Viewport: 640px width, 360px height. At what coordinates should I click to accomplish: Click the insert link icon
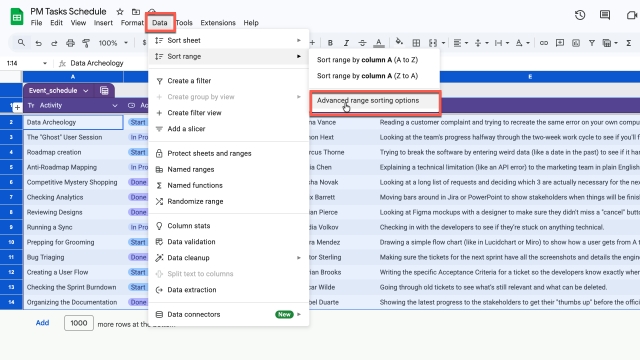point(544,43)
